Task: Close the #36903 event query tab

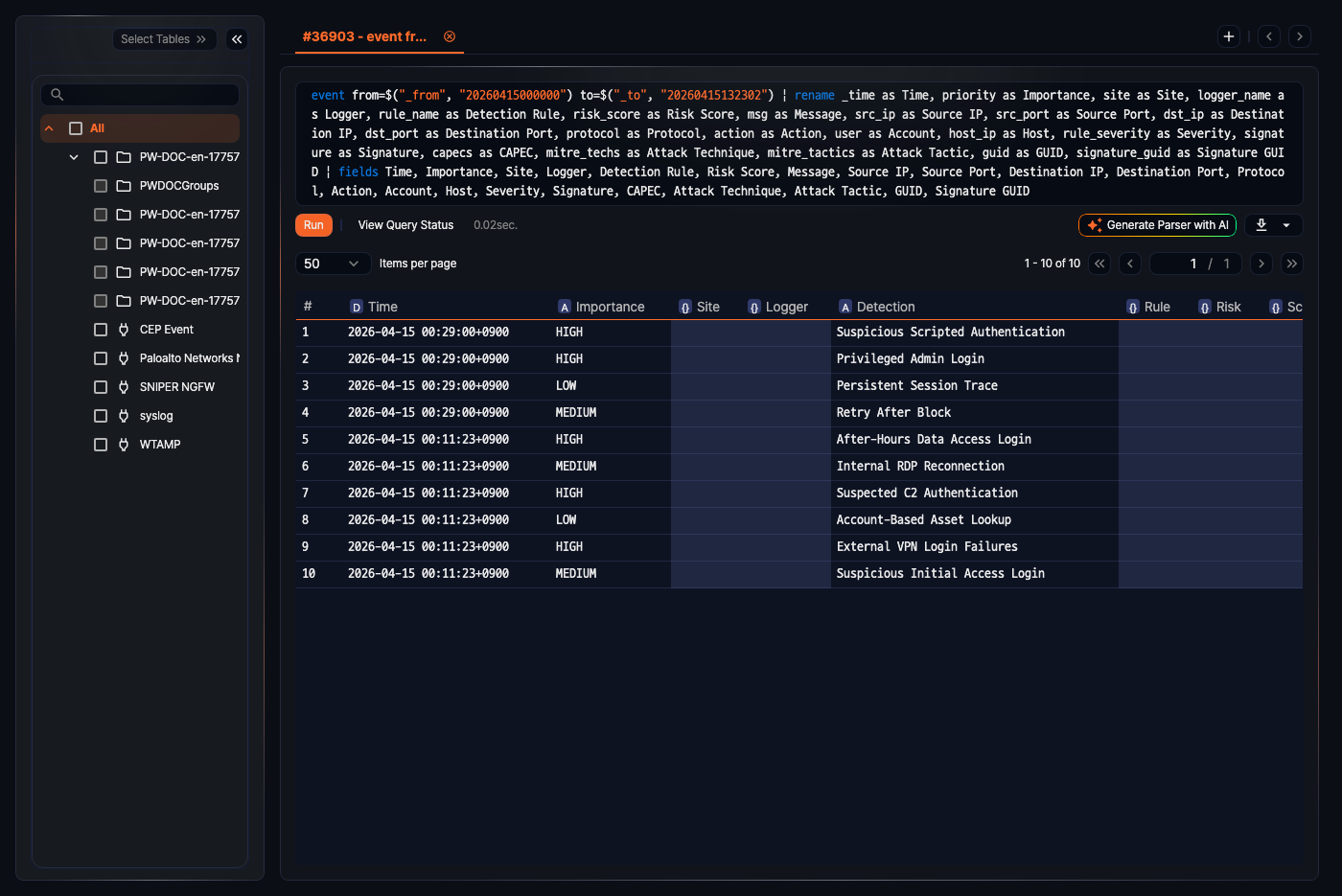Action: (x=450, y=36)
